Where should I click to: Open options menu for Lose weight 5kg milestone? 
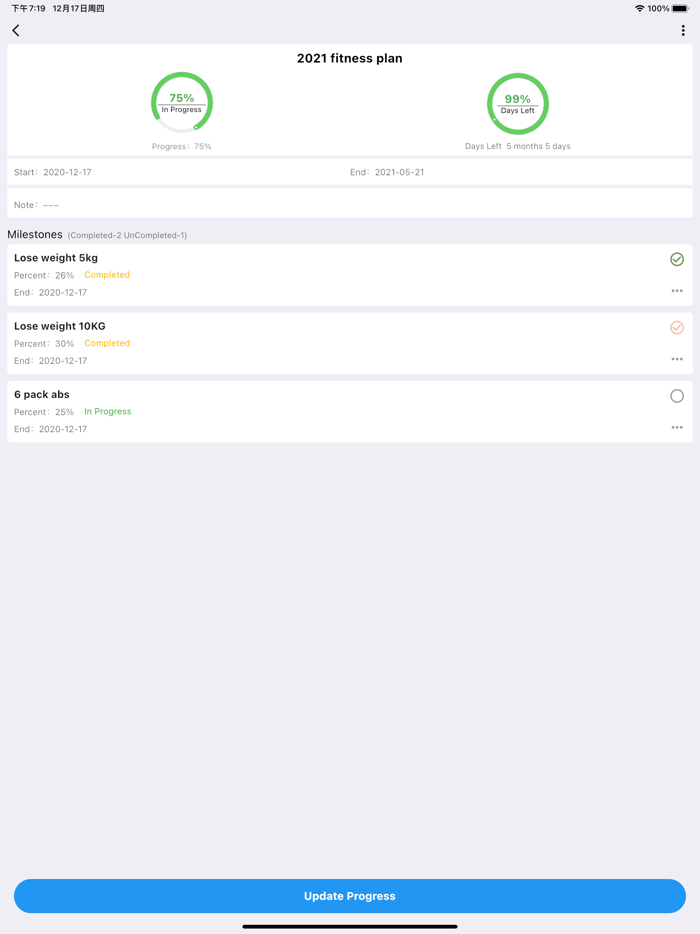click(x=677, y=290)
